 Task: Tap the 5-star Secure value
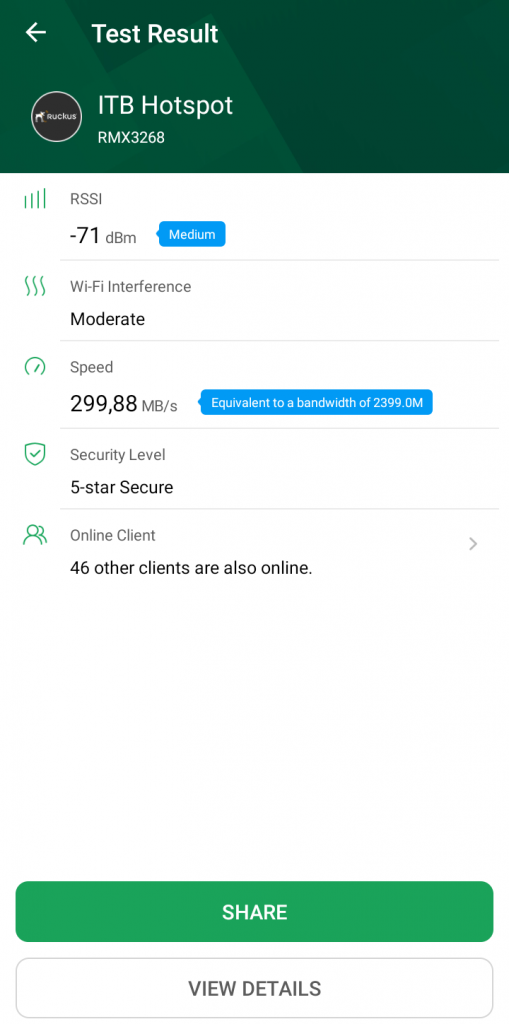point(122,487)
